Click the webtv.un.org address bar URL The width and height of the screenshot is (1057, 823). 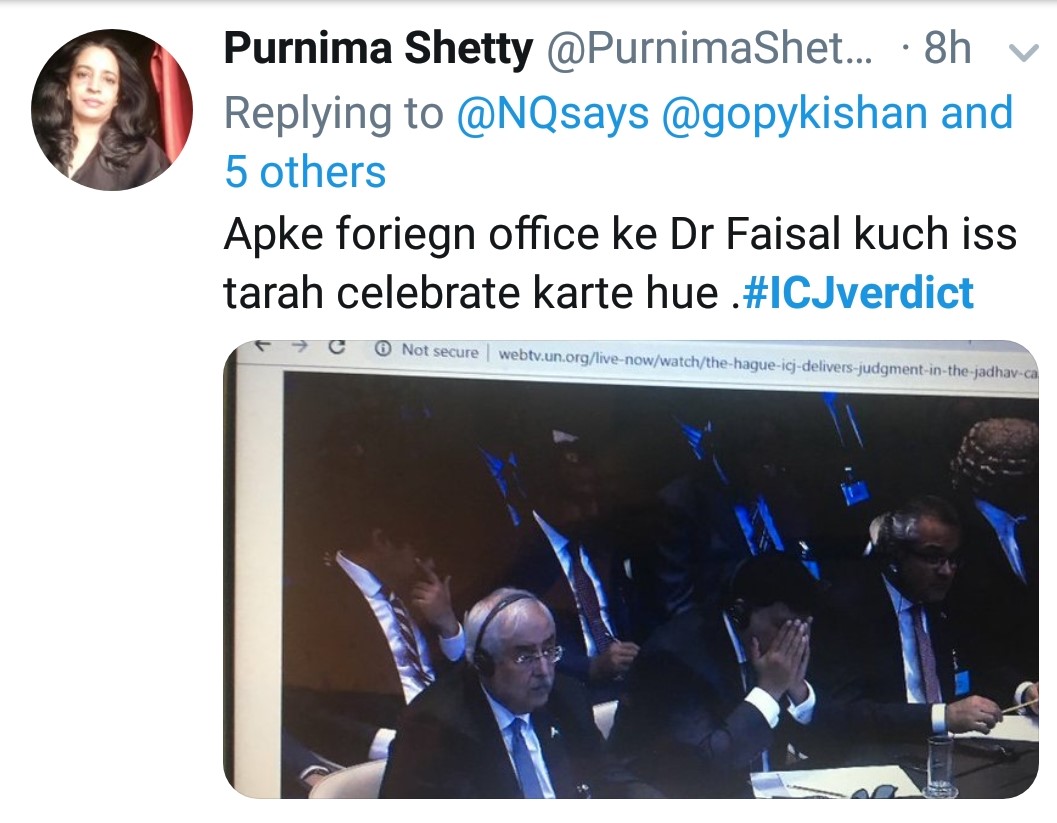[767, 366]
